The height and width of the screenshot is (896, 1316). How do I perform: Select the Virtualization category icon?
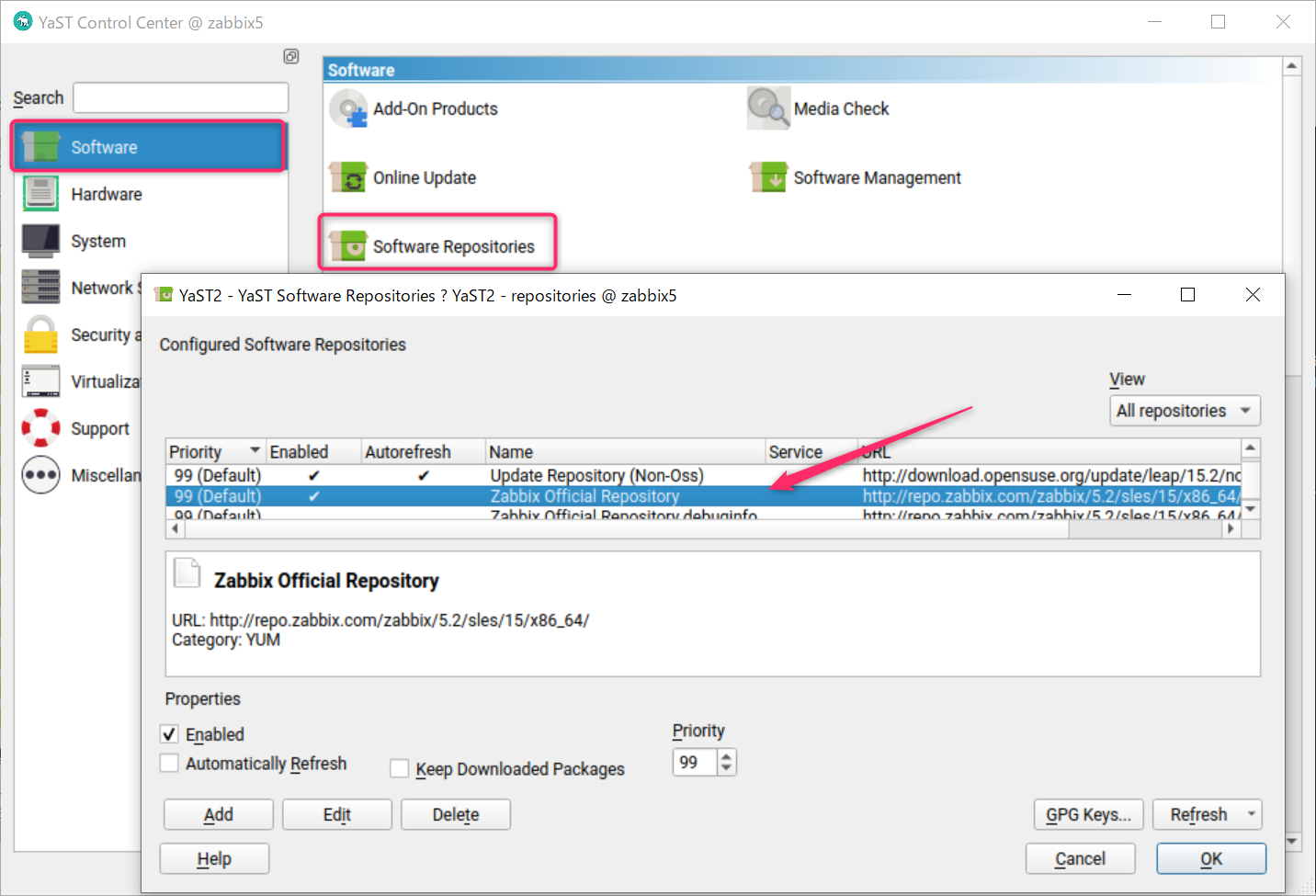click(x=41, y=381)
